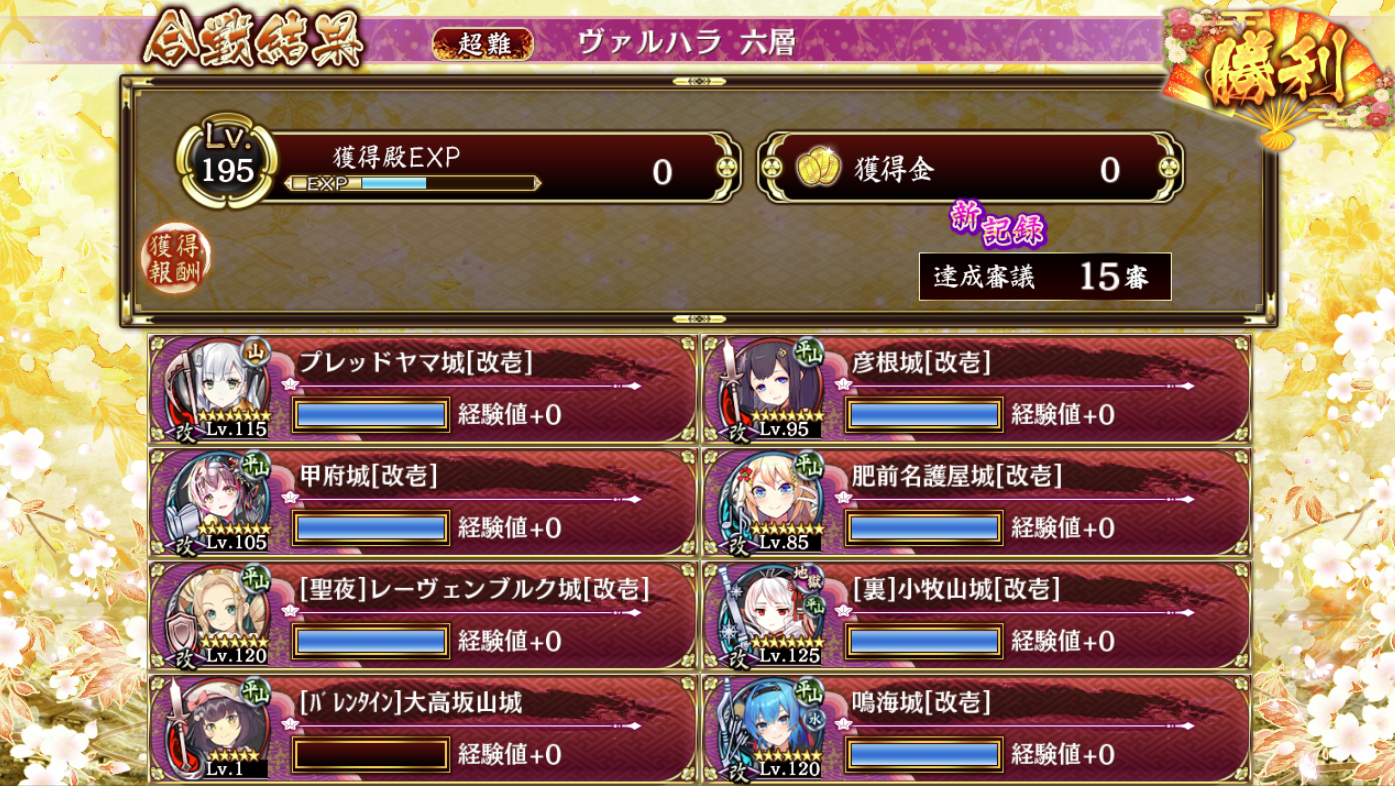
Task: Select the プレッドヤマ城 character portrait
Action: pos(220,390)
